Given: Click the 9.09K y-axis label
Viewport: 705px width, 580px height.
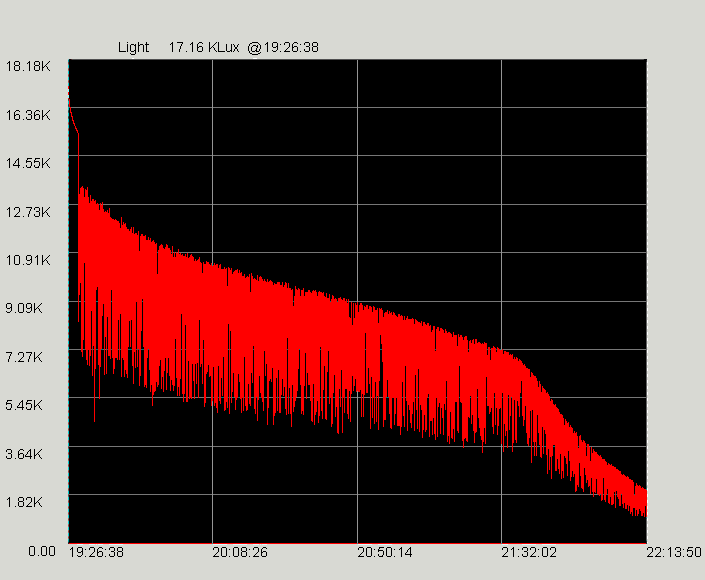Looking at the screenshot, I should [24, 308].
